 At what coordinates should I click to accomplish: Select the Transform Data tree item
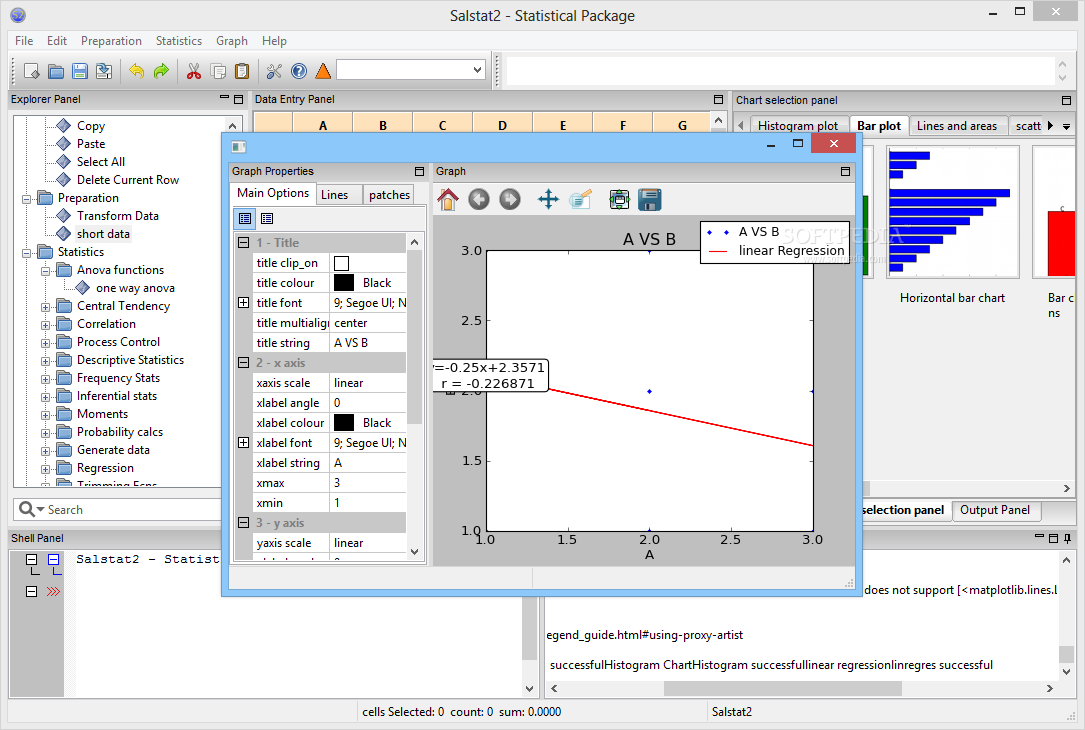118,216
